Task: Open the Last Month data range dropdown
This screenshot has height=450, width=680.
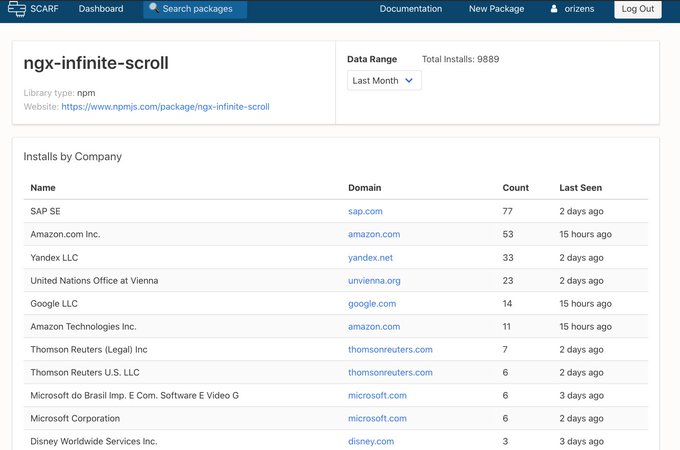Action: pyautogui.click(x=384, y=81)
